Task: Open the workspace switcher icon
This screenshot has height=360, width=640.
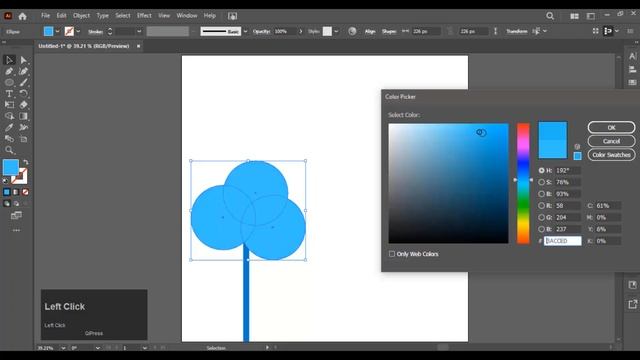Action: click(591, 16)
